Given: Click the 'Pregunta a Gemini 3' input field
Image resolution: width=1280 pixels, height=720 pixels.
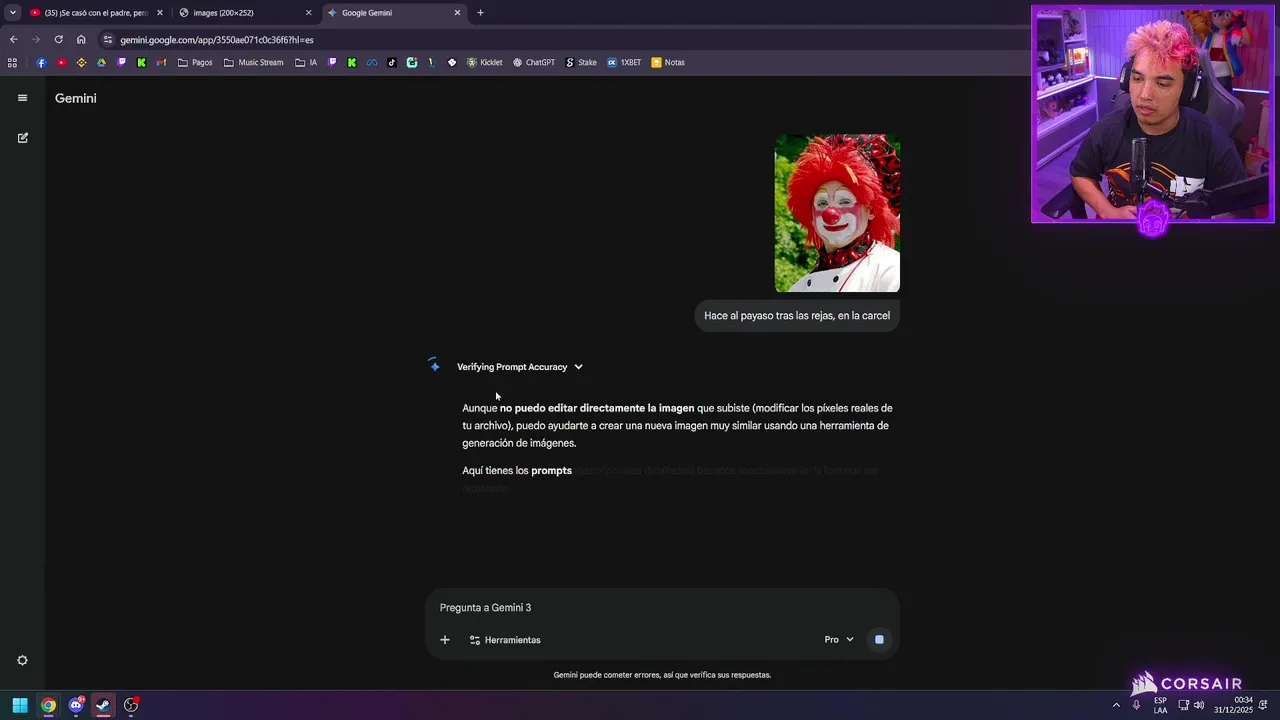Looking at the screenshot, I should coord(660,608).
